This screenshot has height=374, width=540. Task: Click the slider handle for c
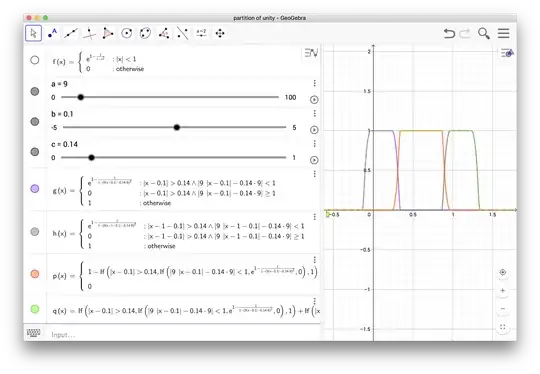pyautogui.click(x=91, y=158)
